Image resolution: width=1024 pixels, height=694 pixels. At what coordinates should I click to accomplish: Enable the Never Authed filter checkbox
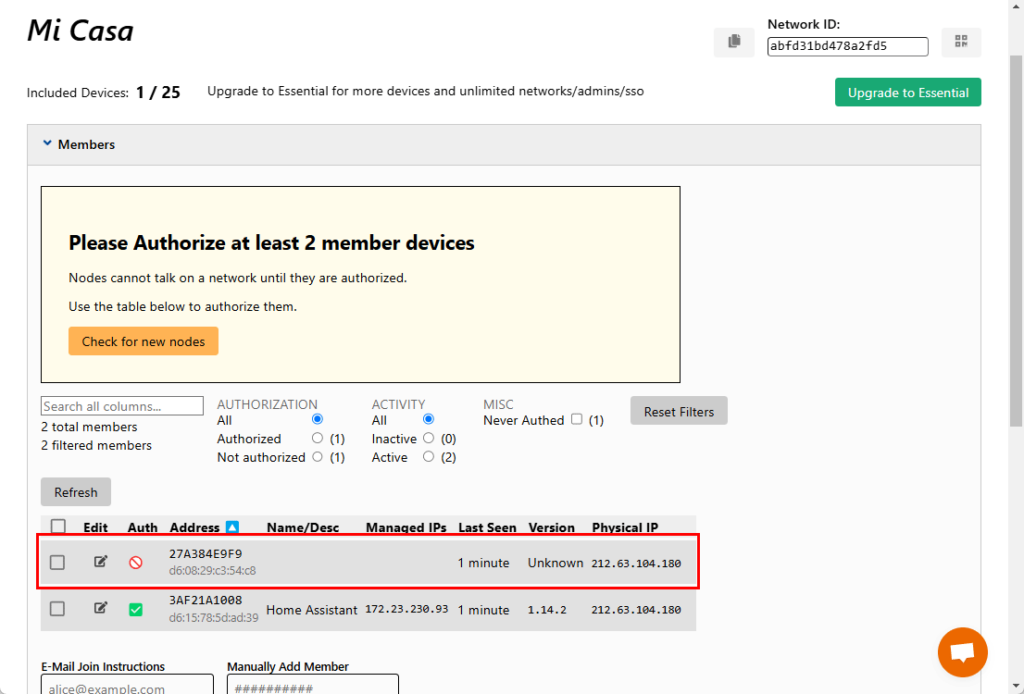click(x=577, y=420)
